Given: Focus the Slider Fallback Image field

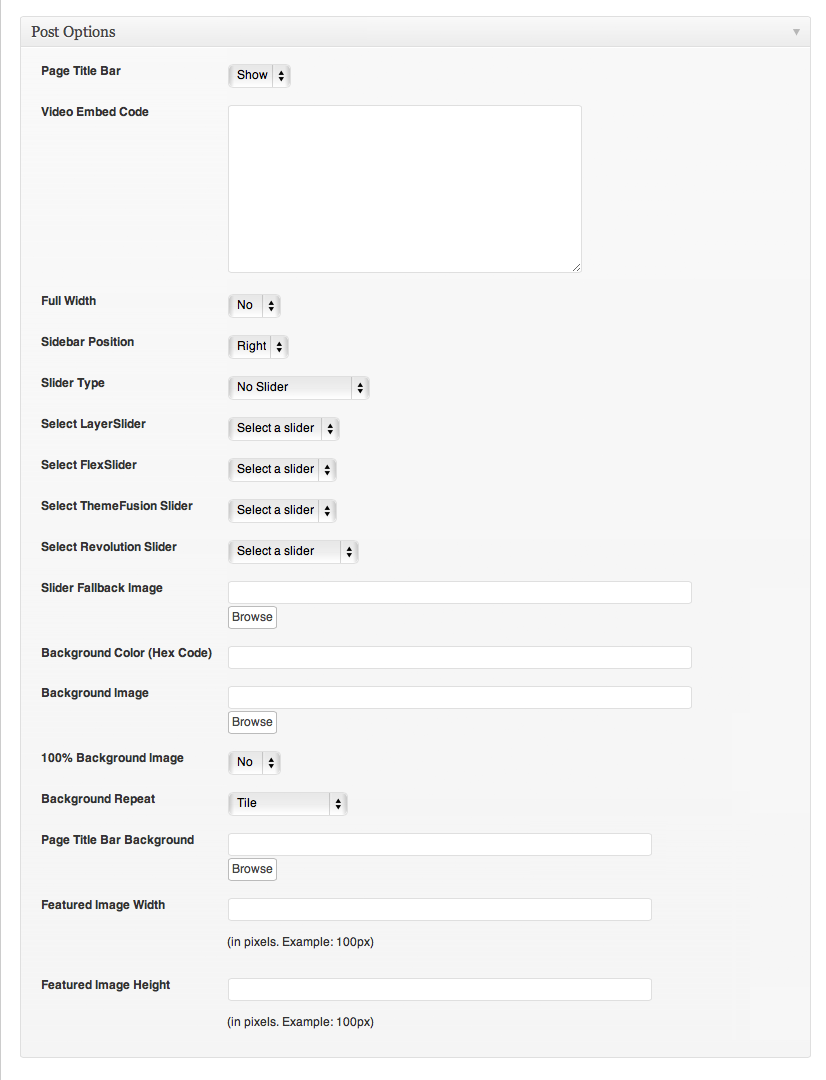Looking at the screenshot, I should tap(459, 592).
